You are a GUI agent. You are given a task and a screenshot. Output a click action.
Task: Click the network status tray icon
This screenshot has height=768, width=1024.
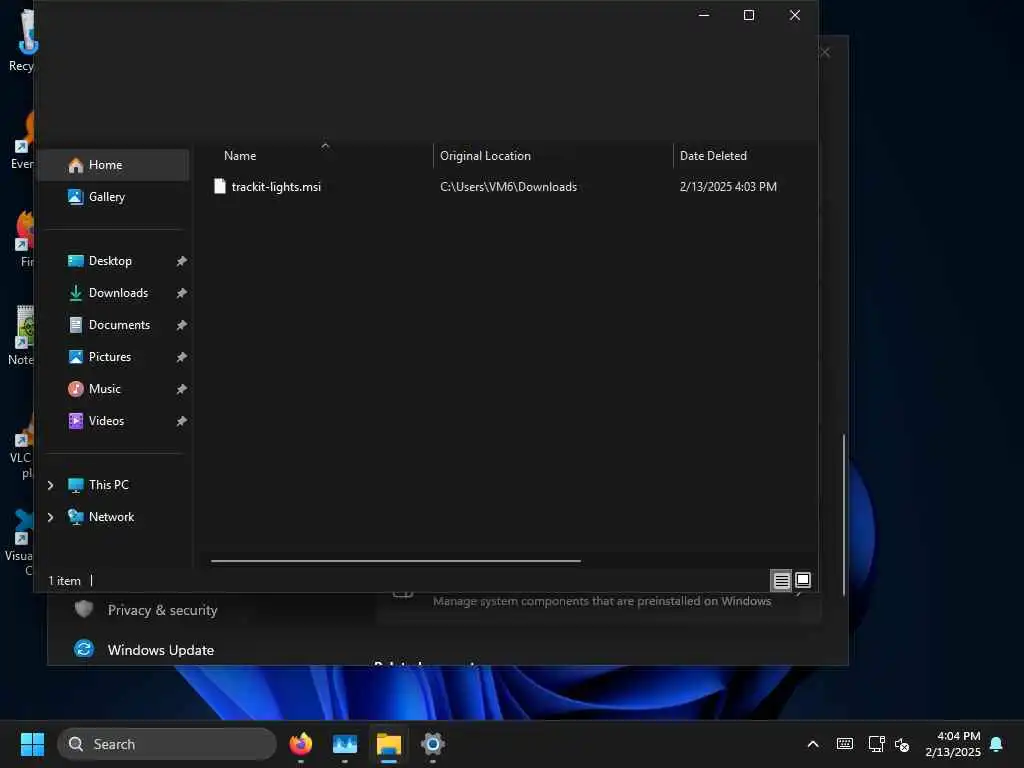tap(876, 744)
